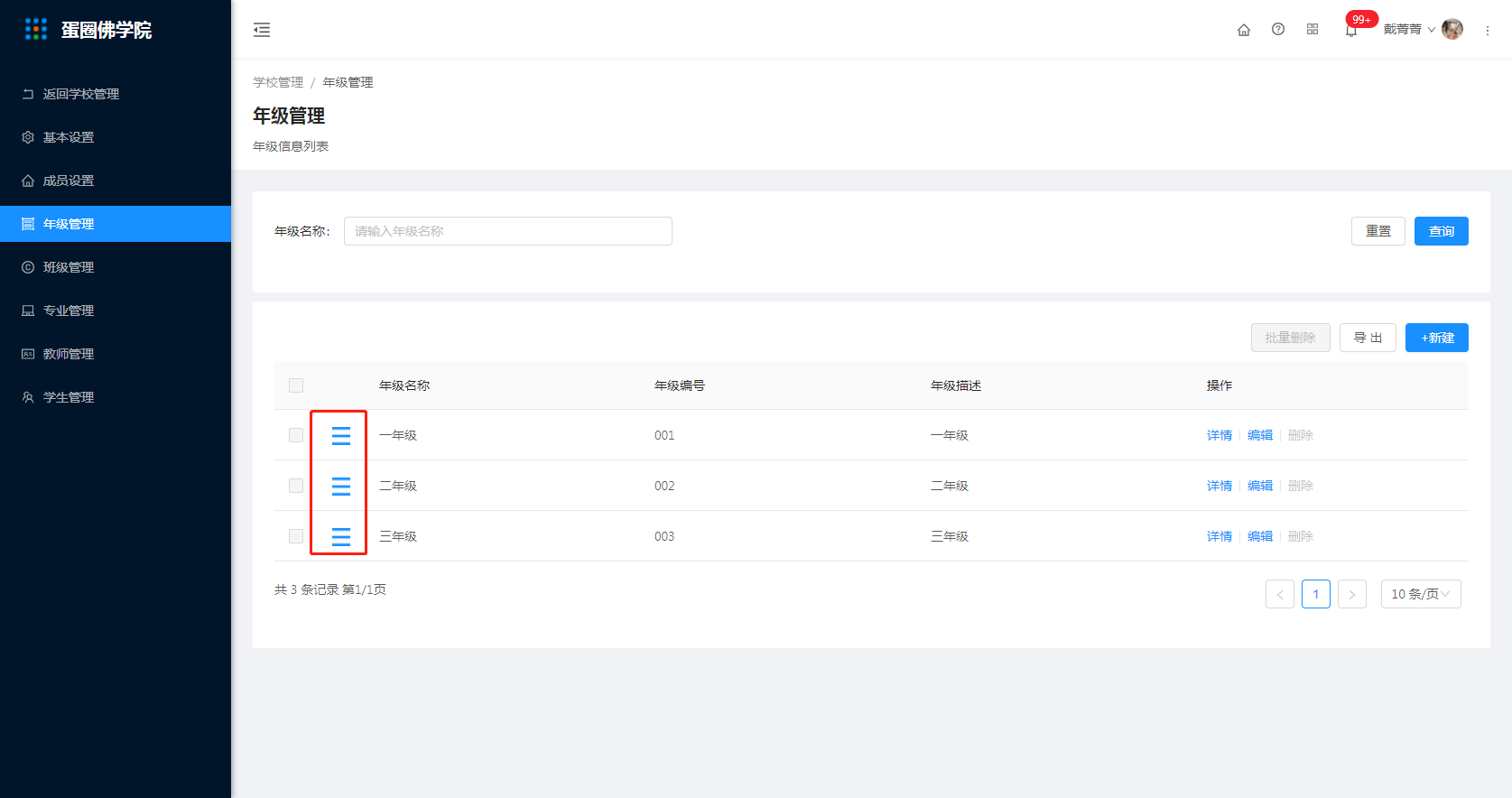Click the drag handle for 三年级 row
Viewport: 1512px width, 798px height.
[341, 537]
